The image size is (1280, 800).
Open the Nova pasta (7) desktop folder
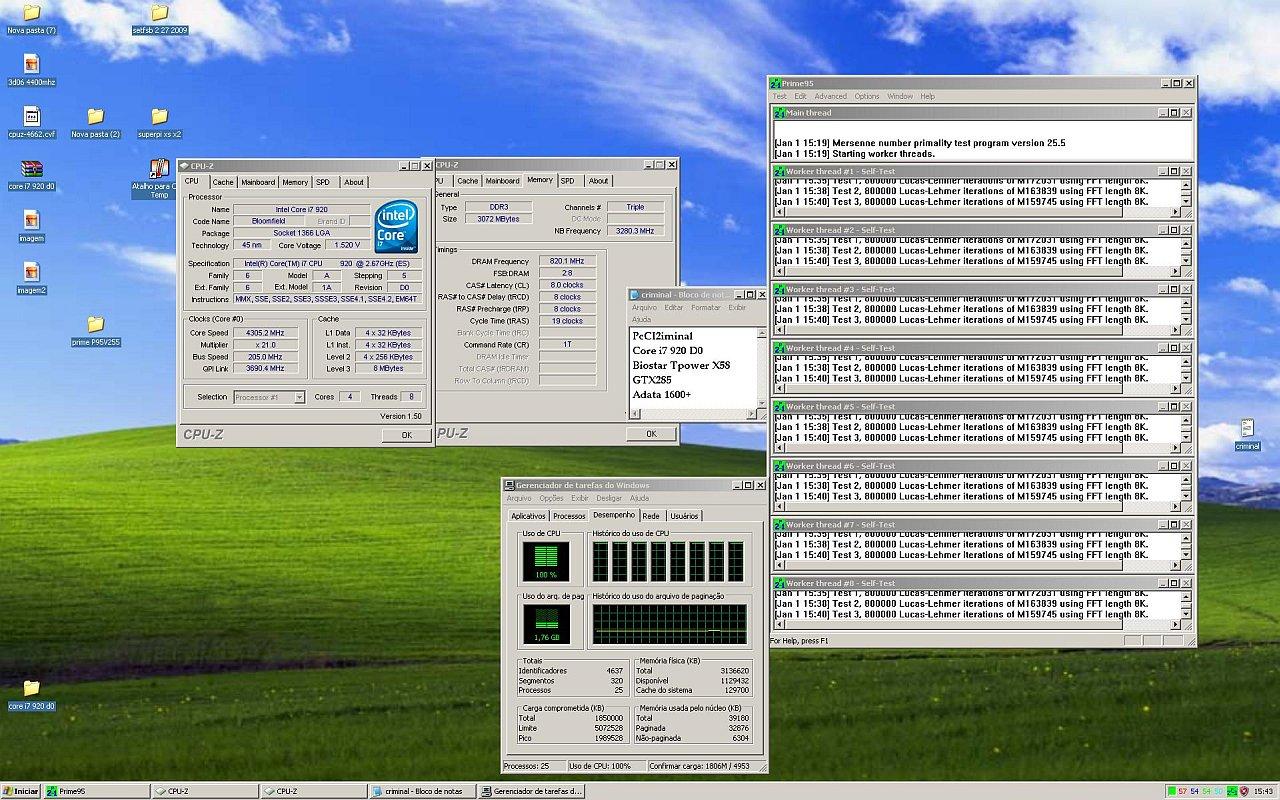(x=31, y=13)
